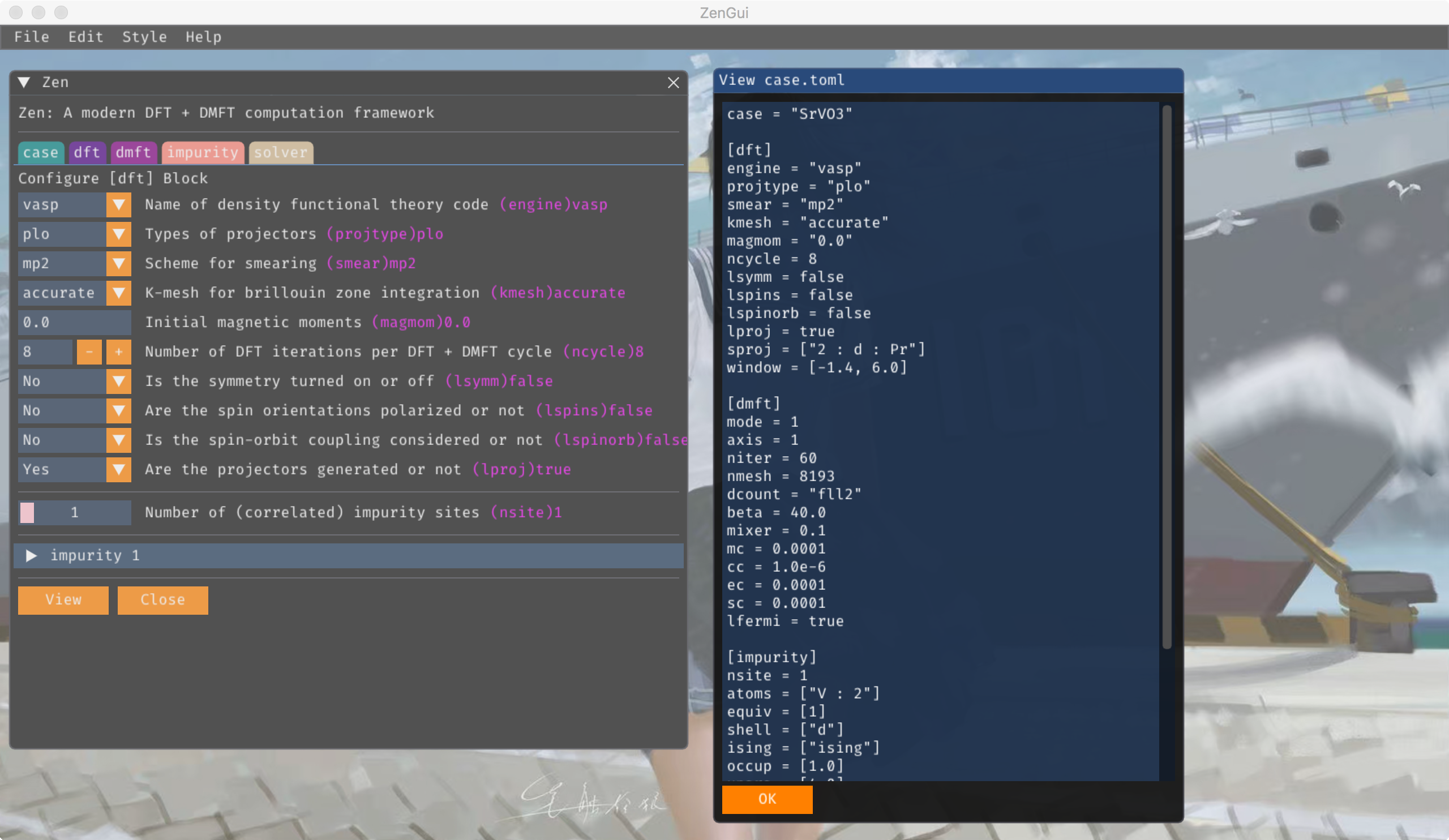Adjust the nsite slider handle
Image resolution: width=1449 pixels, height=840 pixels.
[x=27, y=512]
